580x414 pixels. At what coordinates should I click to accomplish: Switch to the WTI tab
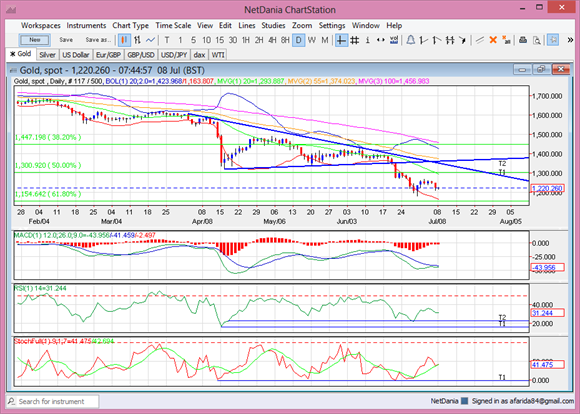click(x=218, y=55)
